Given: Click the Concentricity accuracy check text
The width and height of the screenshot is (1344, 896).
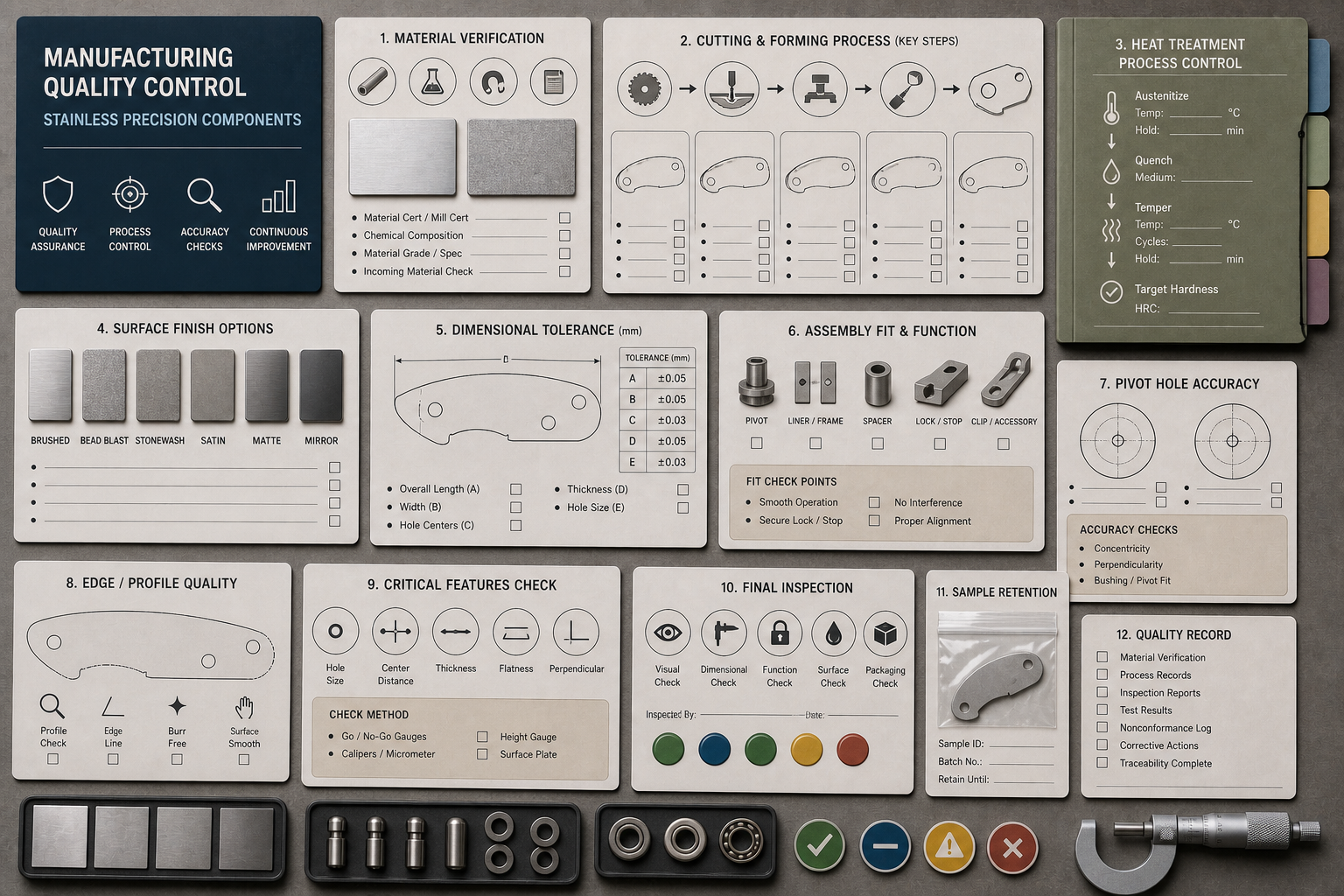Looking at the screenshot, I should tap(1122, 549).
